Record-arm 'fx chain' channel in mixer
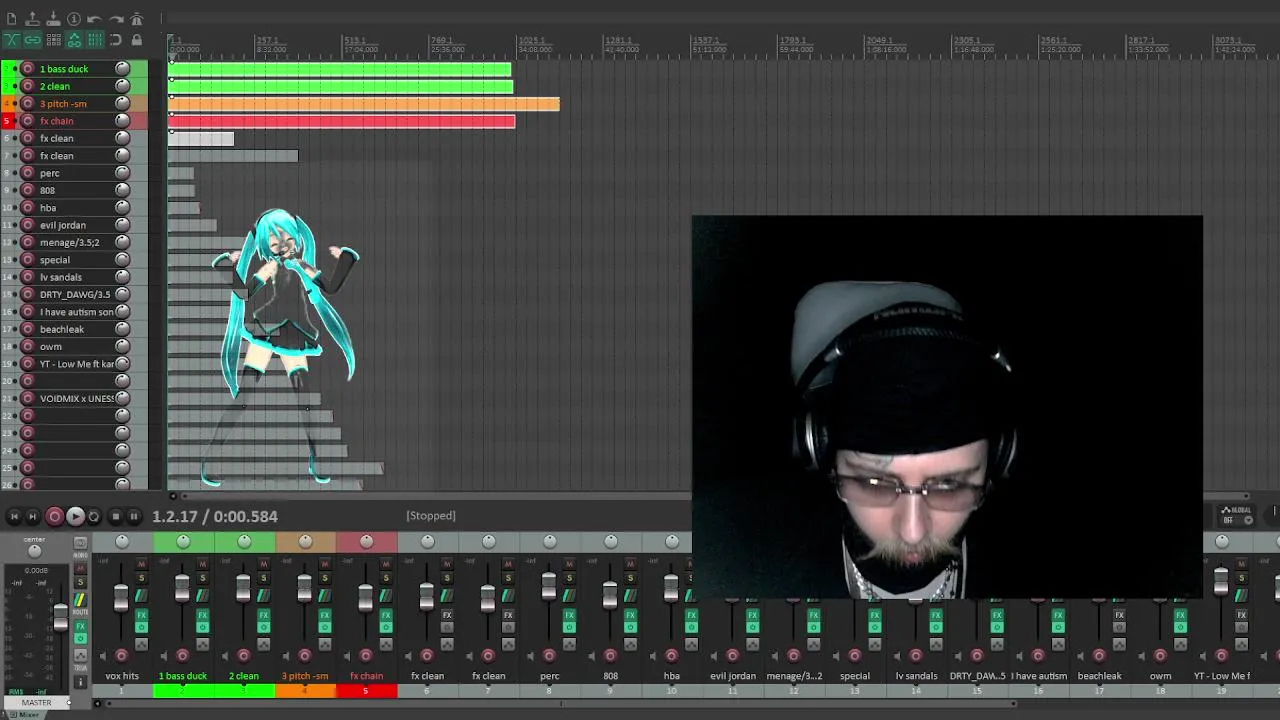1280x720 pixels. pos(365,656)
